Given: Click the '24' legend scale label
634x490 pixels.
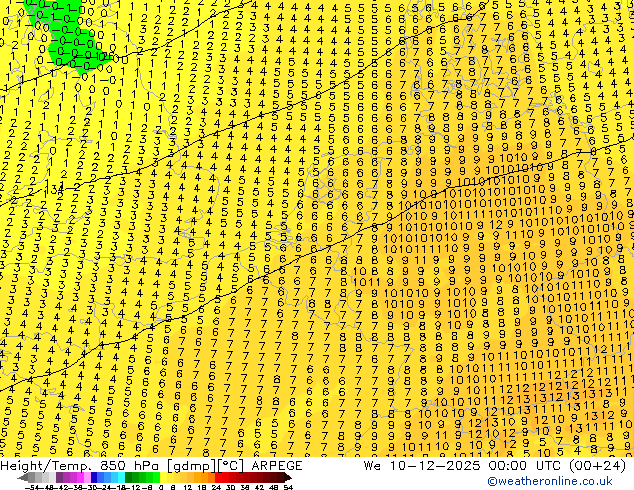Looking at the screenshot, I should coord(216,487).
